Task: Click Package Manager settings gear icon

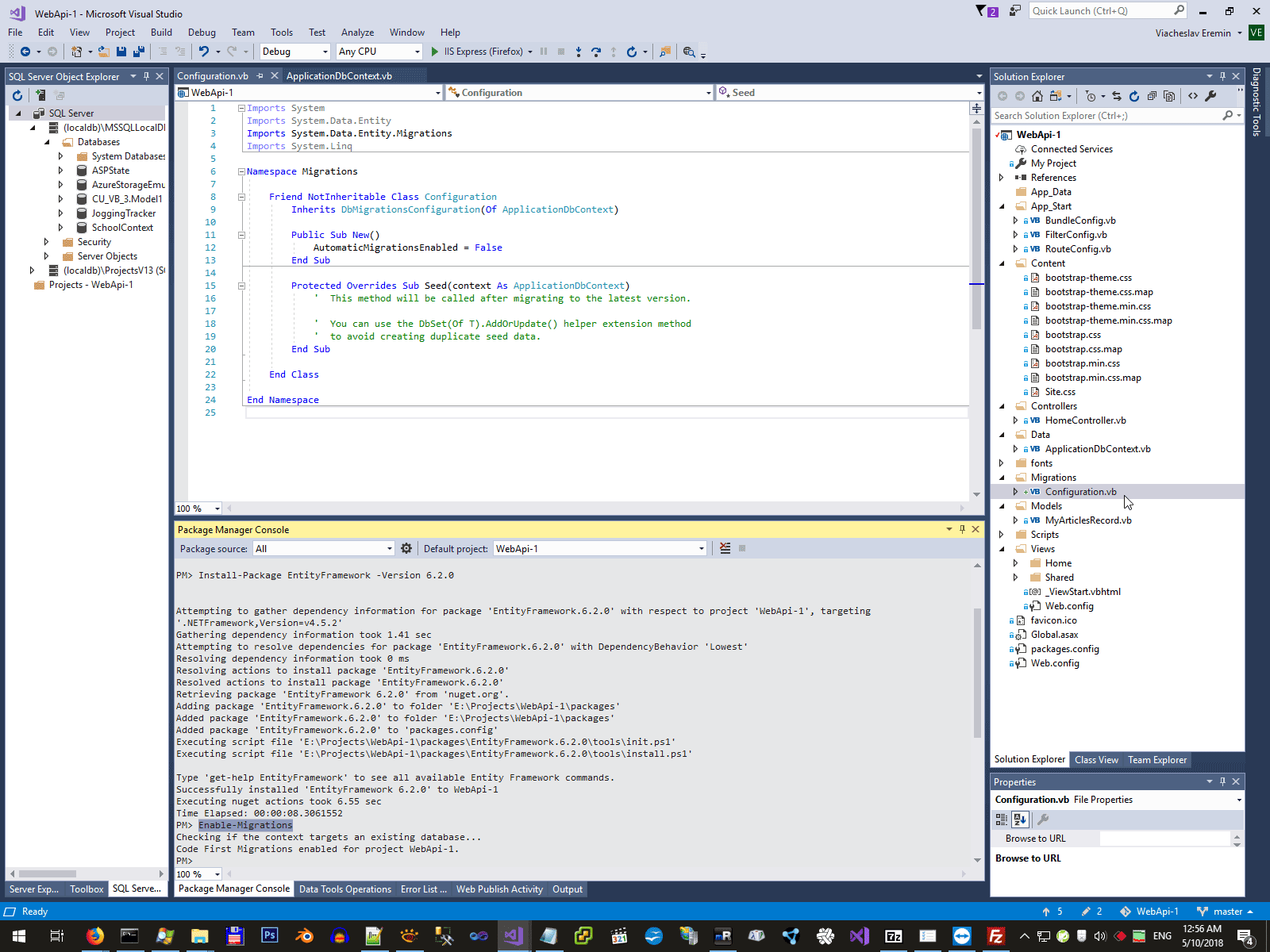Action: tap(406, 548)
